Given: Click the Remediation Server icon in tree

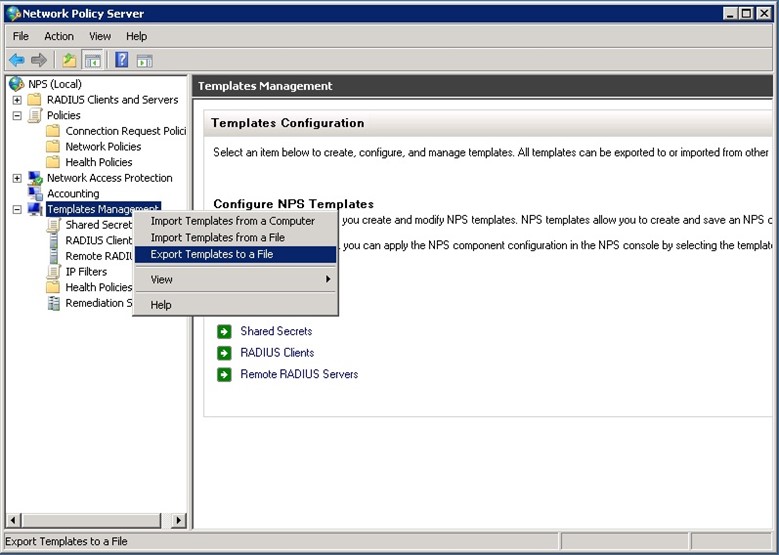Looking at the screenshot, I should point(54,303).
